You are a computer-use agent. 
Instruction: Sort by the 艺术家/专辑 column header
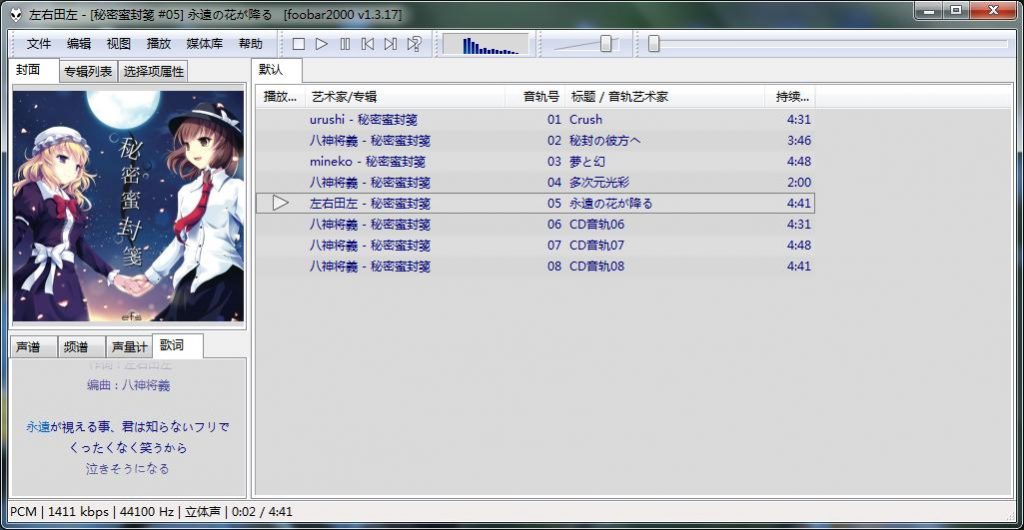[406, 97]
